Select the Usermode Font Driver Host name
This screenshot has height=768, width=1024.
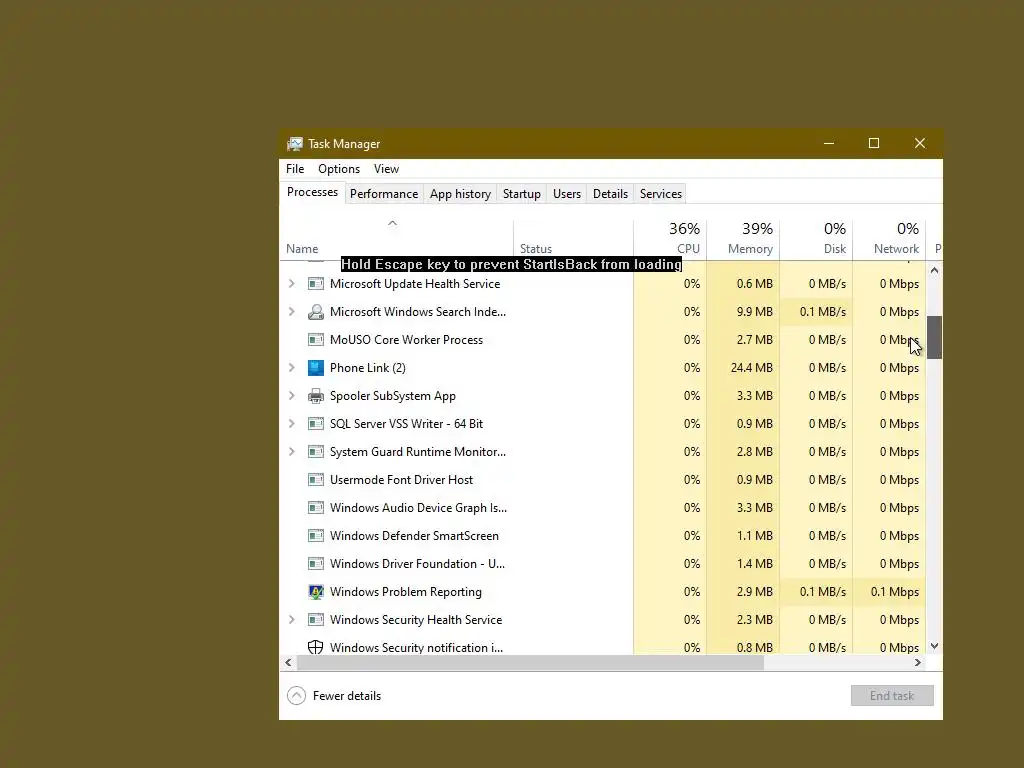tap(401, 480)
